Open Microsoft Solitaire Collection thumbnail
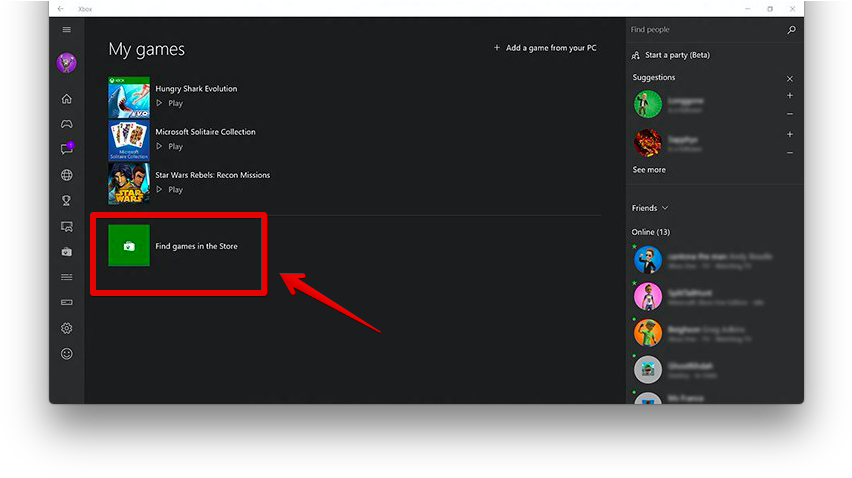 pos(129,140)
